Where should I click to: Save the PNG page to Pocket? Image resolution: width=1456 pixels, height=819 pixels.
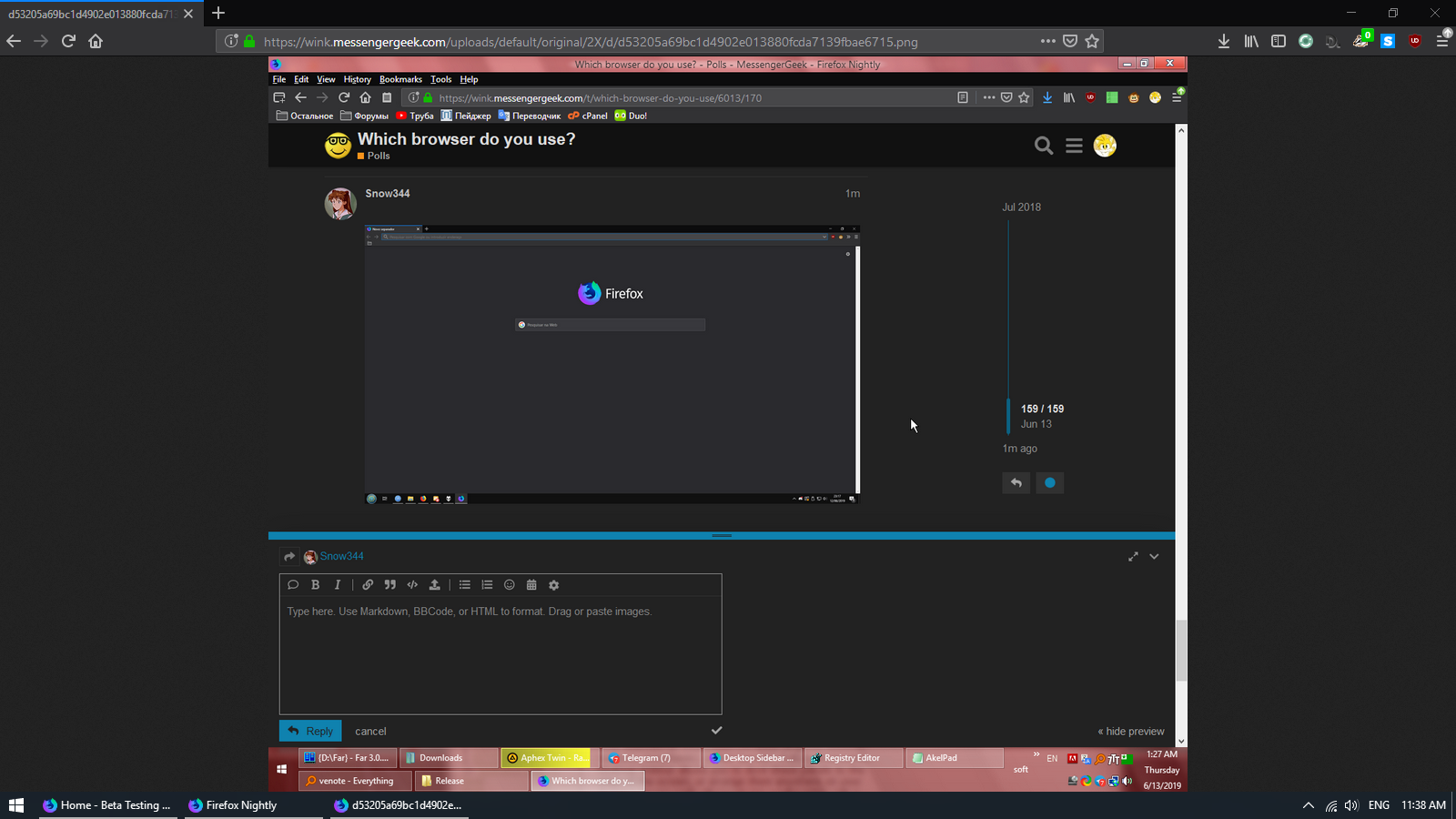(1070, 41)
